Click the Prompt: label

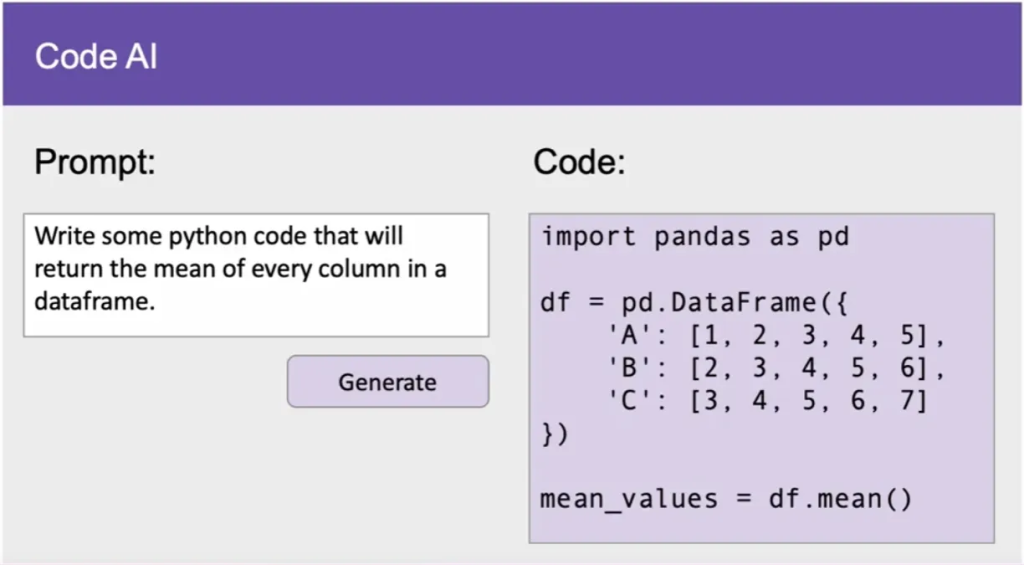[x=95, y=162]
